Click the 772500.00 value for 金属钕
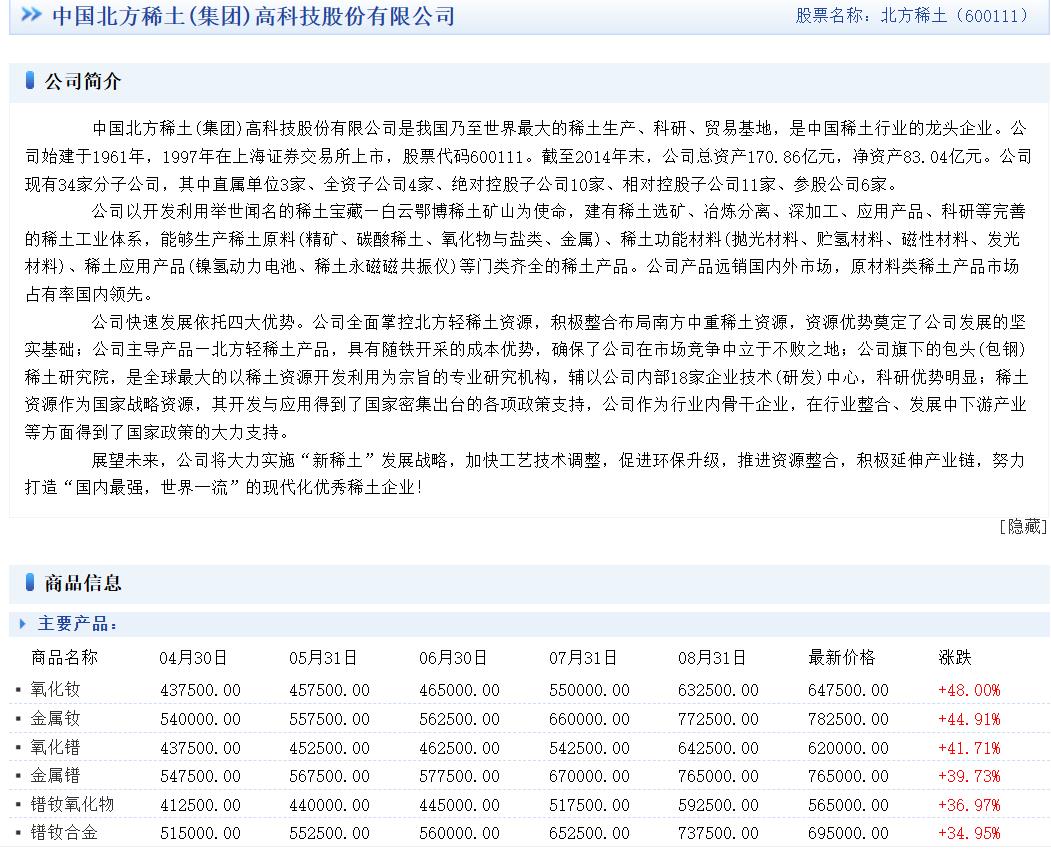Viewport: 1051px width, 854px height. coord(719,719)
